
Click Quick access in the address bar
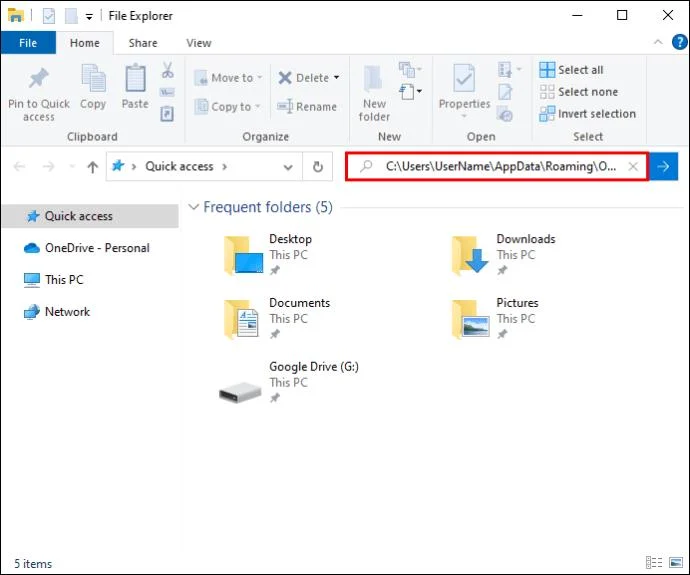[179, 166]
